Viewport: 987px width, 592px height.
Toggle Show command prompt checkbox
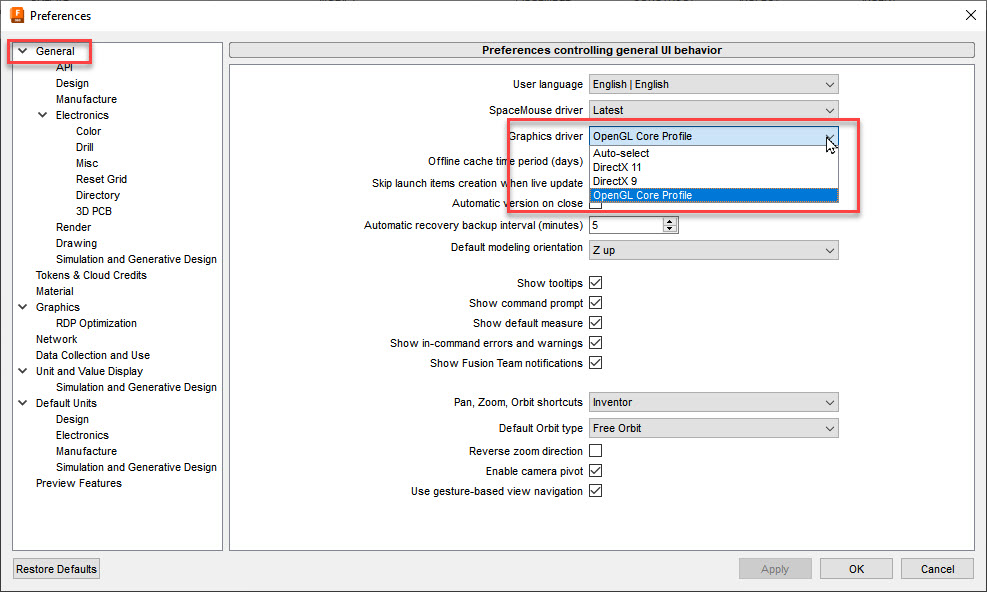coord(595,303)
